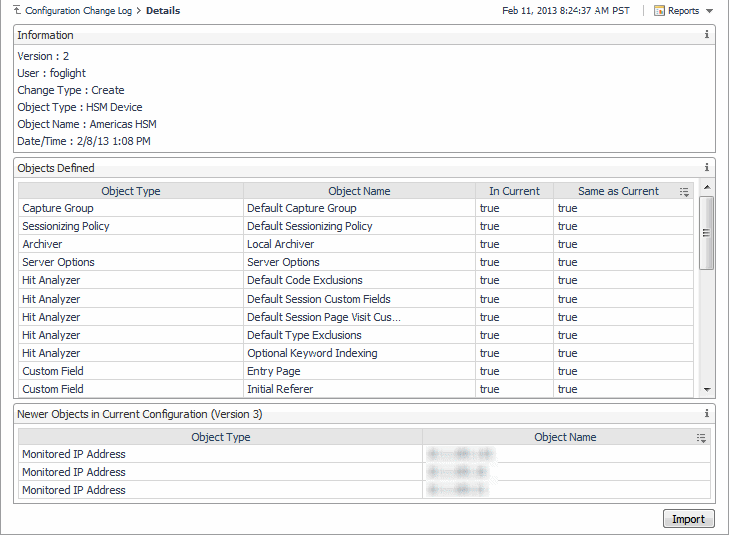This screenshot has width=729, height=535.
Task: Click the Capture Group object type cell
Action: [131, 208]
